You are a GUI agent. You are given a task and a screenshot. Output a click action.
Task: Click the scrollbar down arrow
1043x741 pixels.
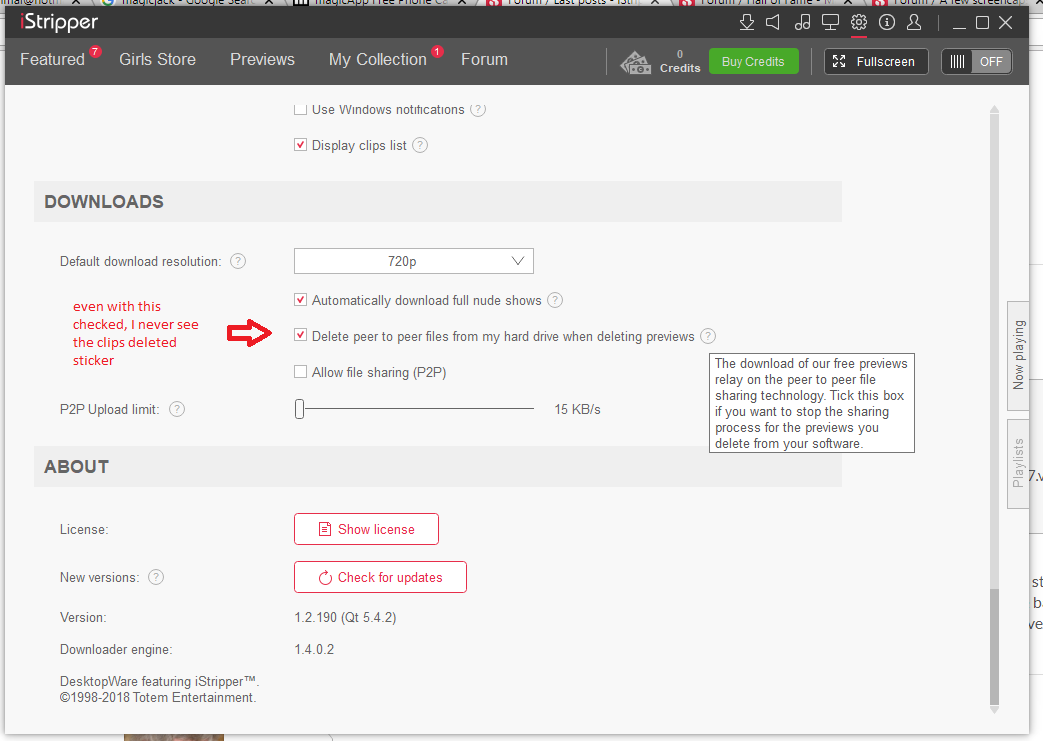(x=994, y=710)
